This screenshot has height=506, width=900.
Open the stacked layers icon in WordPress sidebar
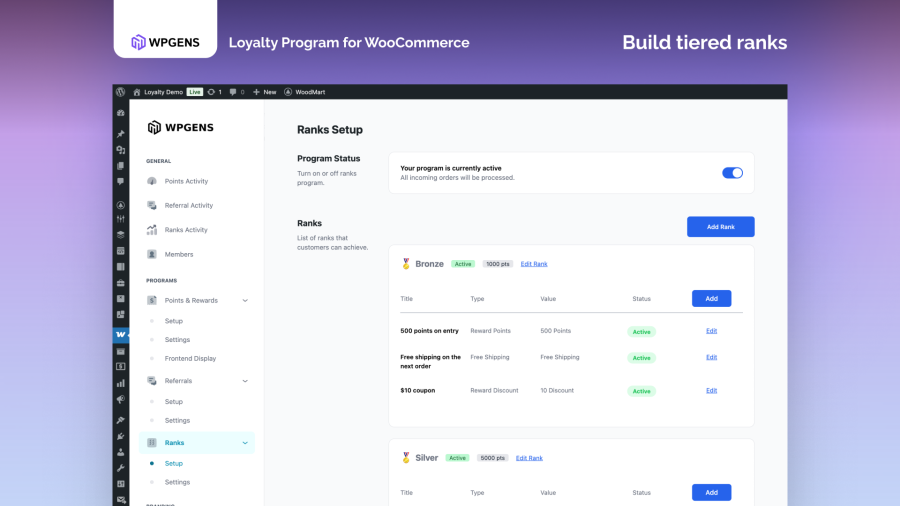121,235
